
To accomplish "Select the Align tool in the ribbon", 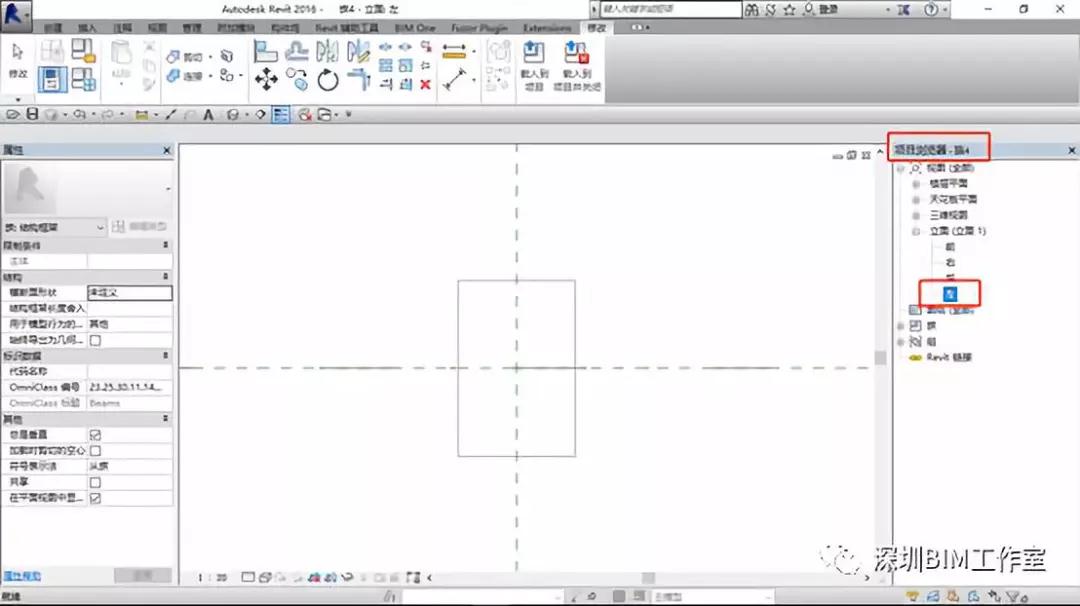I will (265, 51).
